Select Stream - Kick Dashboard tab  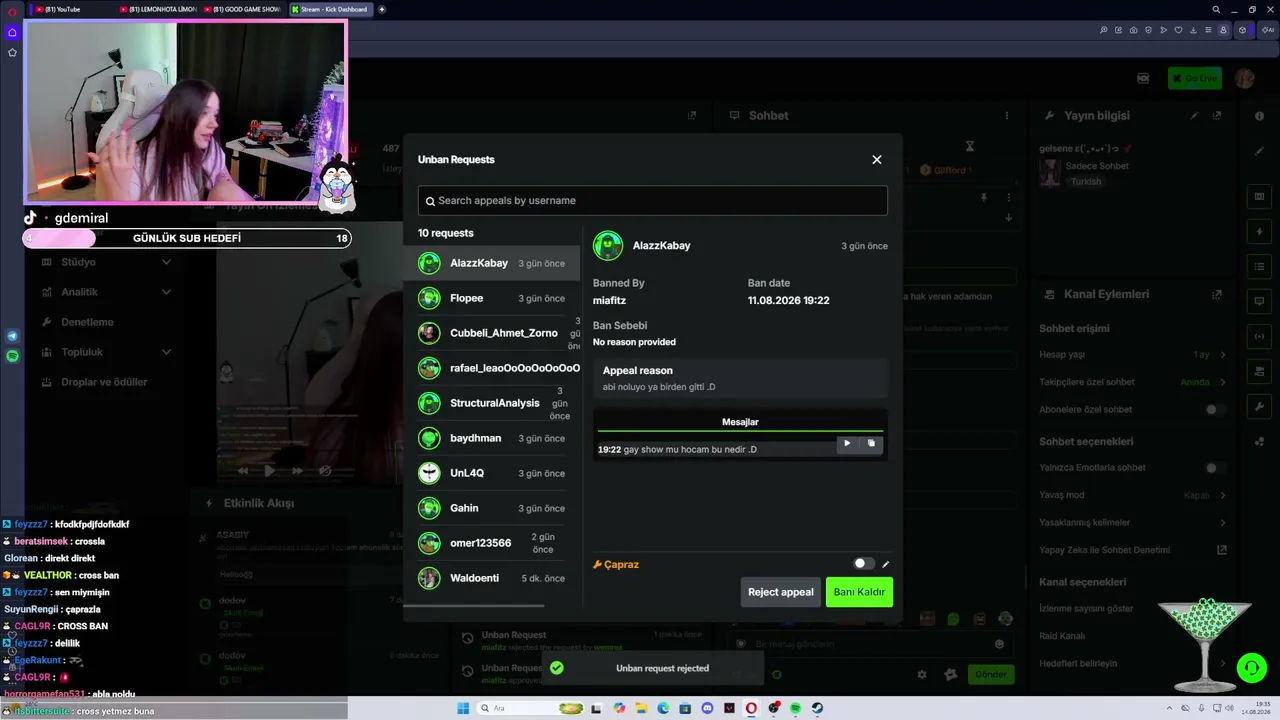point(329,9)
